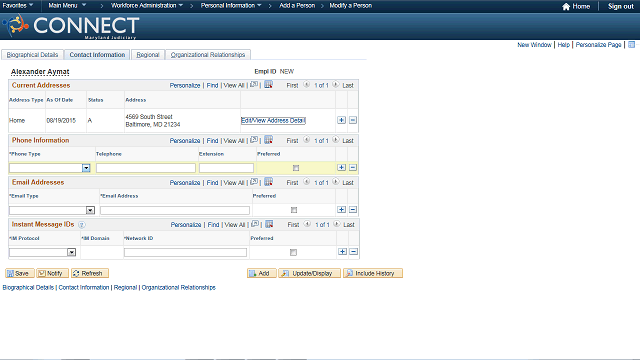Add a new Email Addresses row

tap(341, 209)
